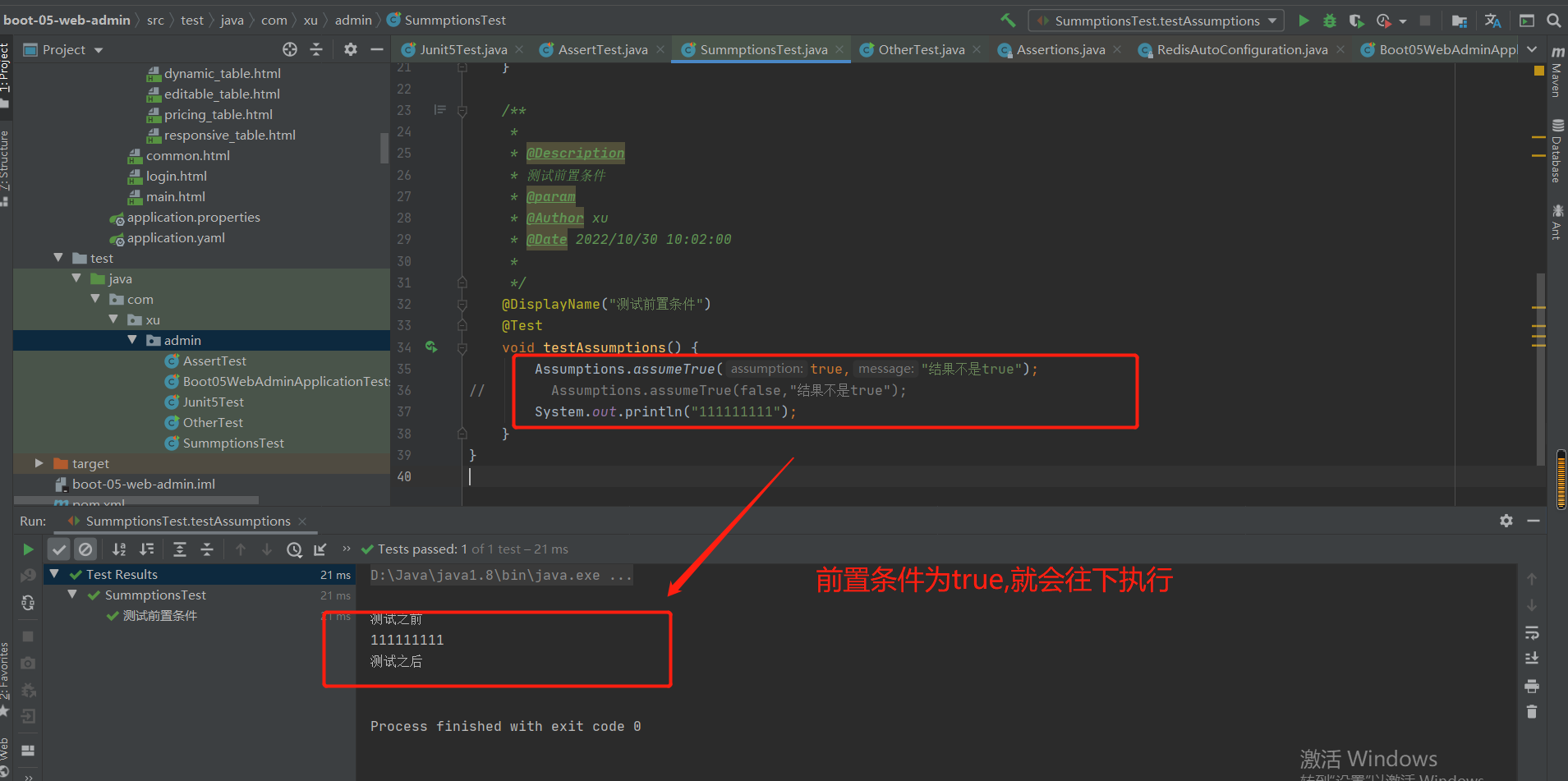Toggle Show Ignored tests button
Image resolution: width=1568 pixels, height=781 pixels.
coord(85,549)
